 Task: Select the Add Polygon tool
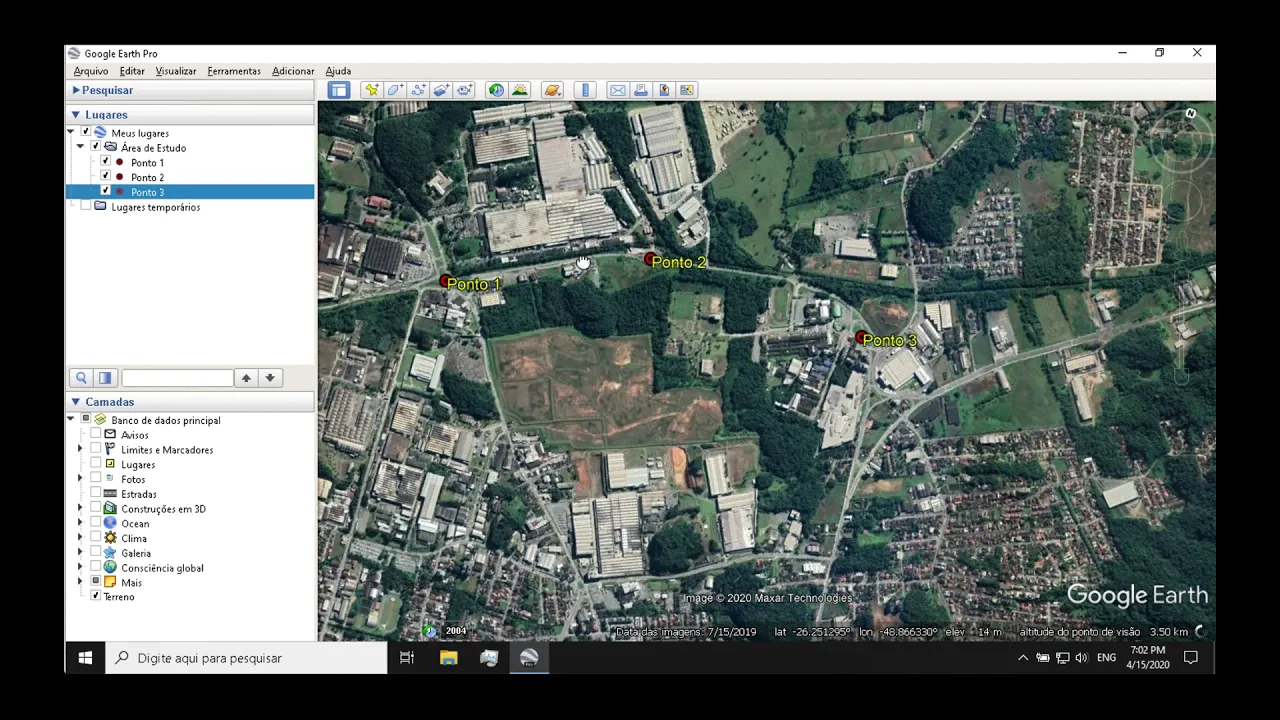[395, 90]
